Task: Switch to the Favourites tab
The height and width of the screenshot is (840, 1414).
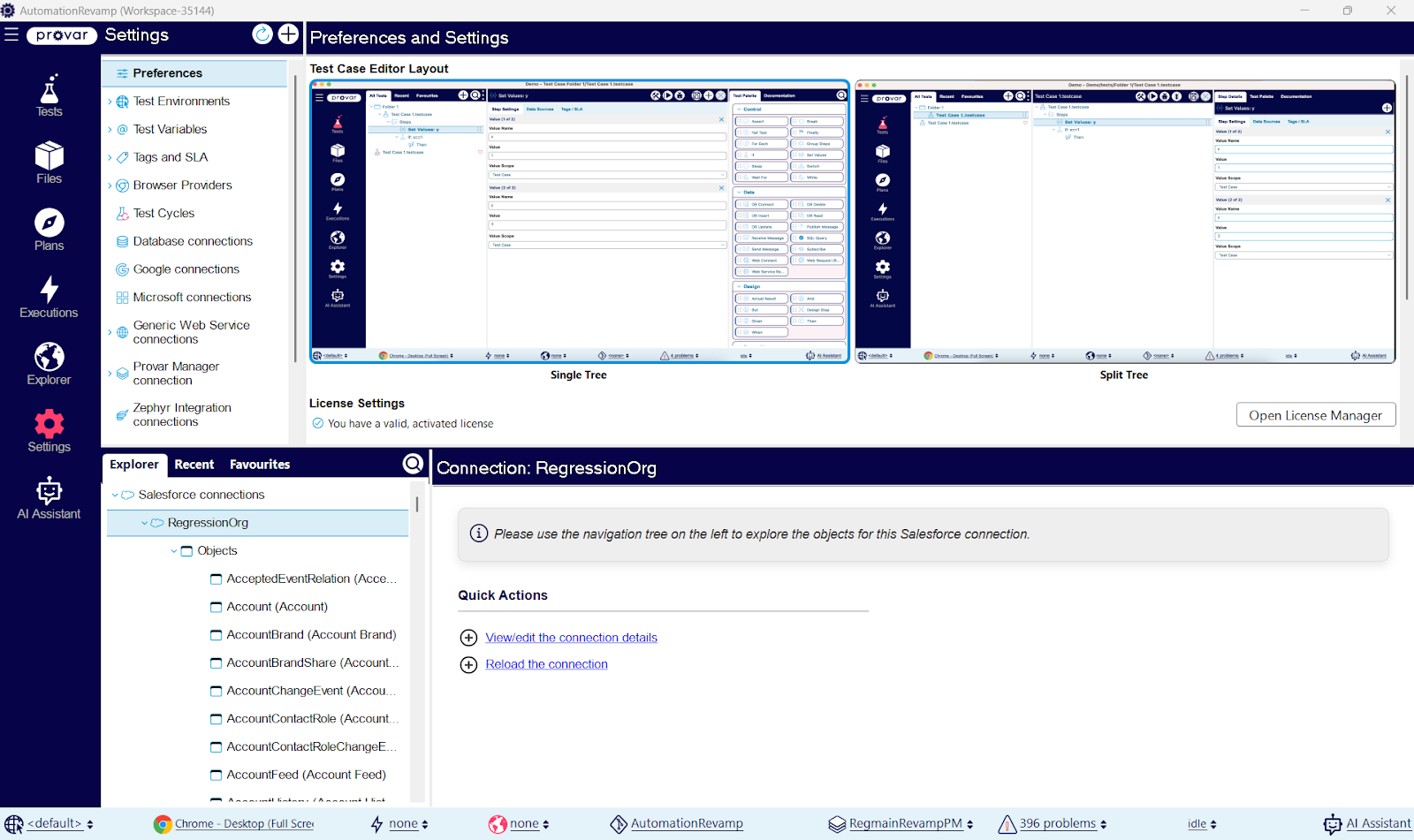Action: tap(260, 465)
